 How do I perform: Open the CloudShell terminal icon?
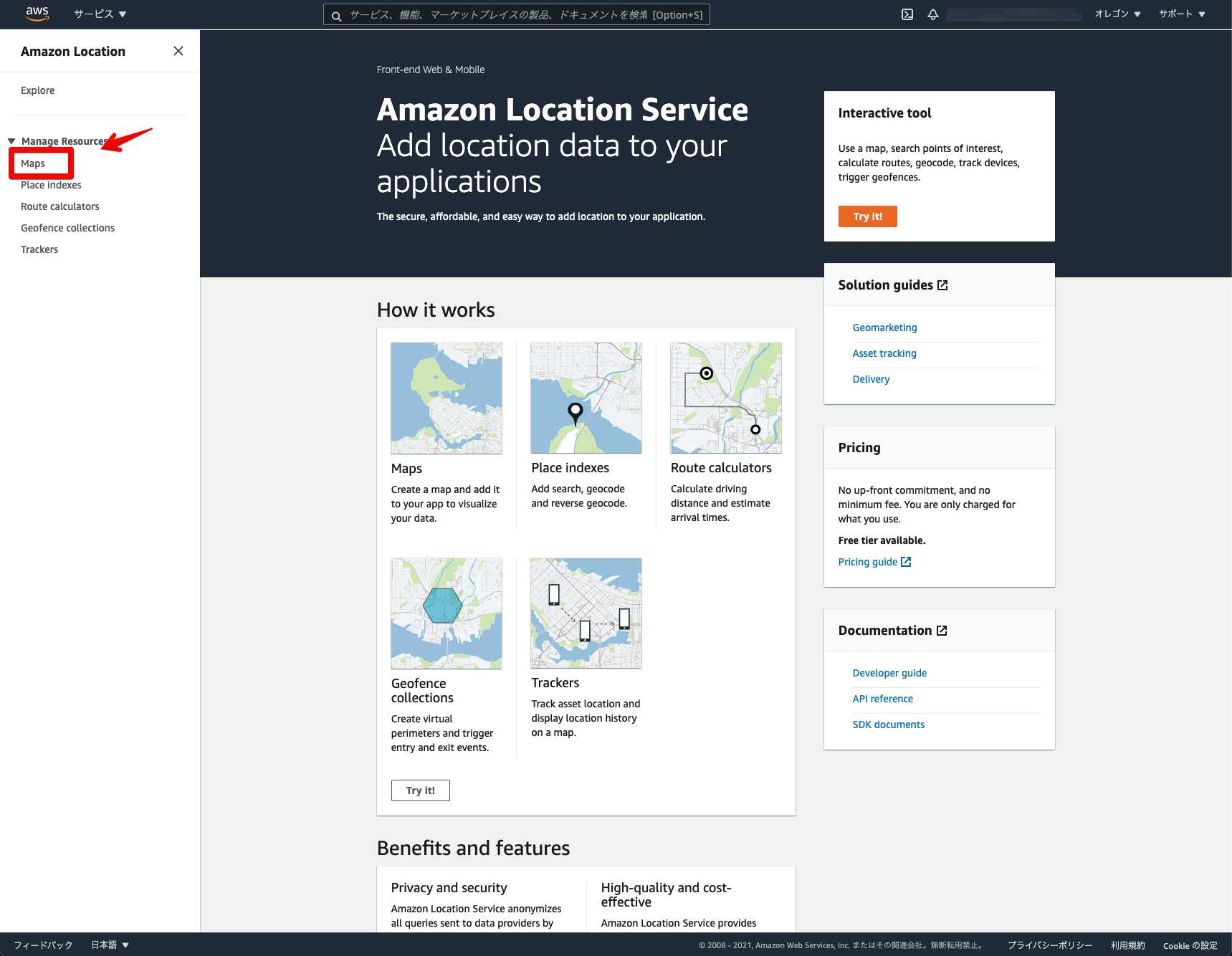tap(907, 14)
